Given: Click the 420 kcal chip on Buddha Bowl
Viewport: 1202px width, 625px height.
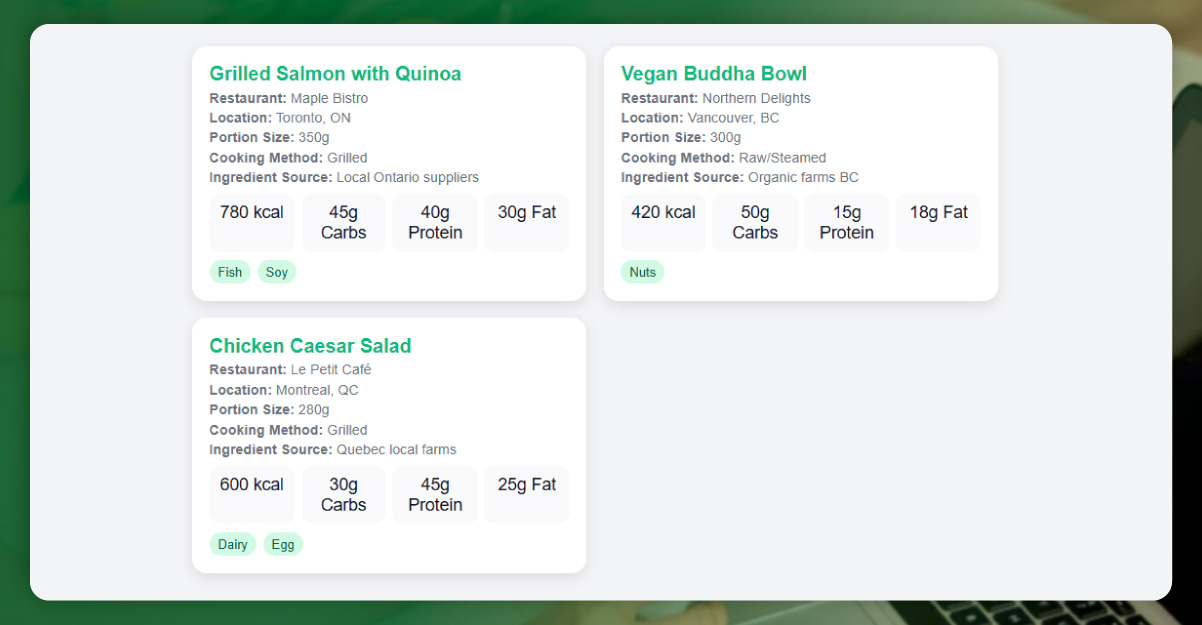Looking at the screenshot, I should coord(662,222).
